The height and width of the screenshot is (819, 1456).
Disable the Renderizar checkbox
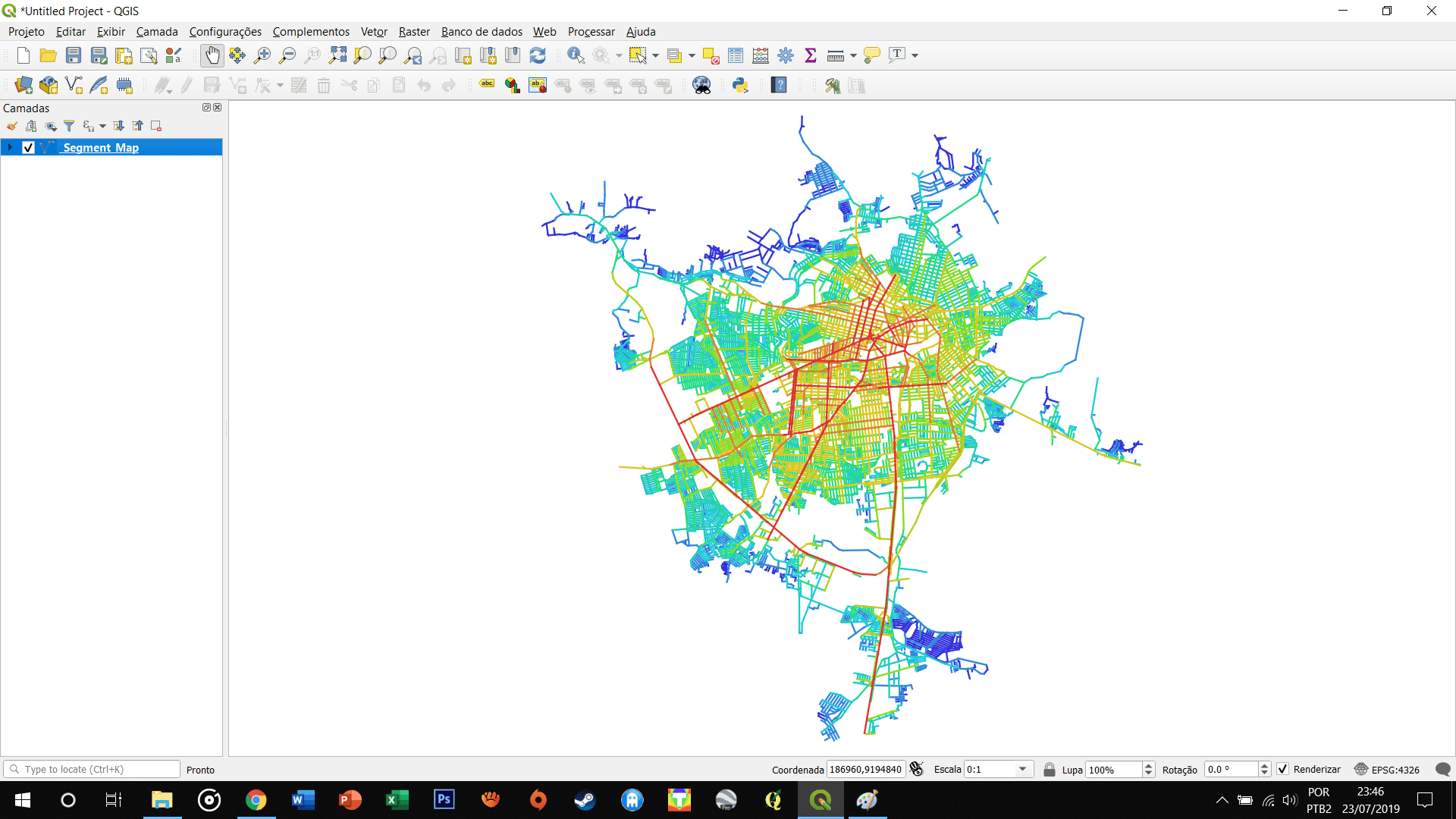(1283, 769)
